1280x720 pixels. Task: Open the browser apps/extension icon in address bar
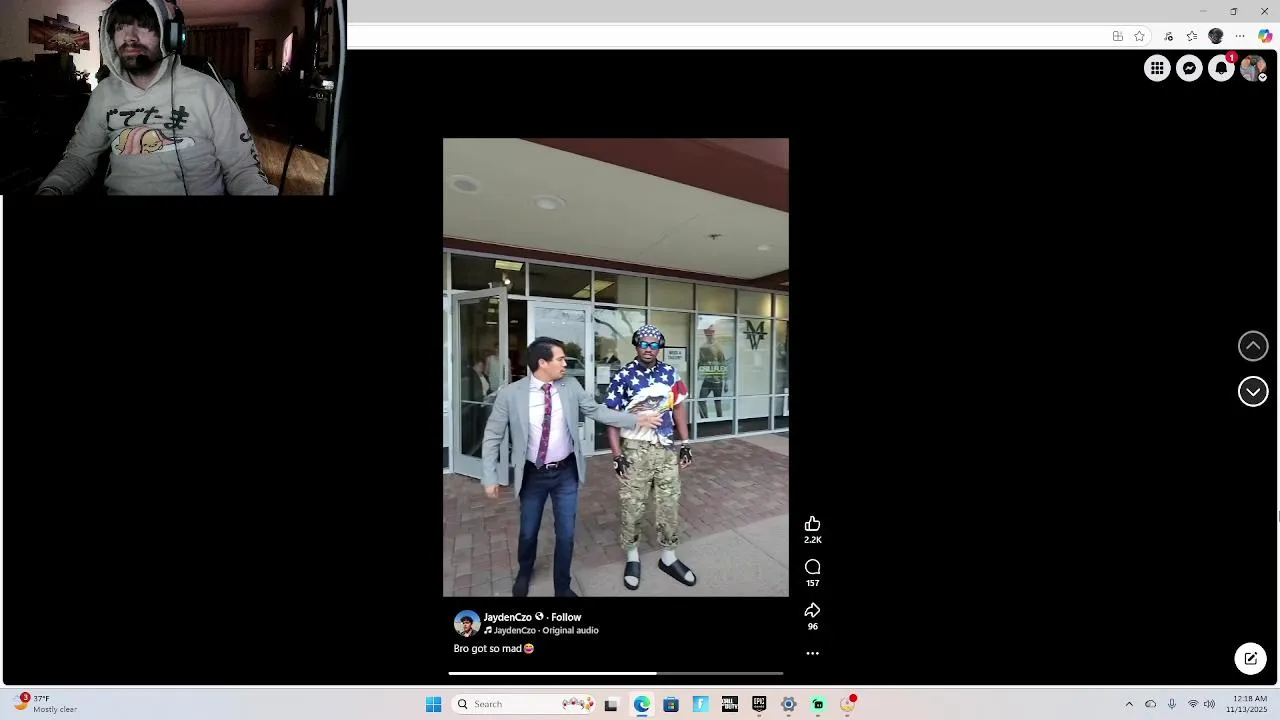1118,36
